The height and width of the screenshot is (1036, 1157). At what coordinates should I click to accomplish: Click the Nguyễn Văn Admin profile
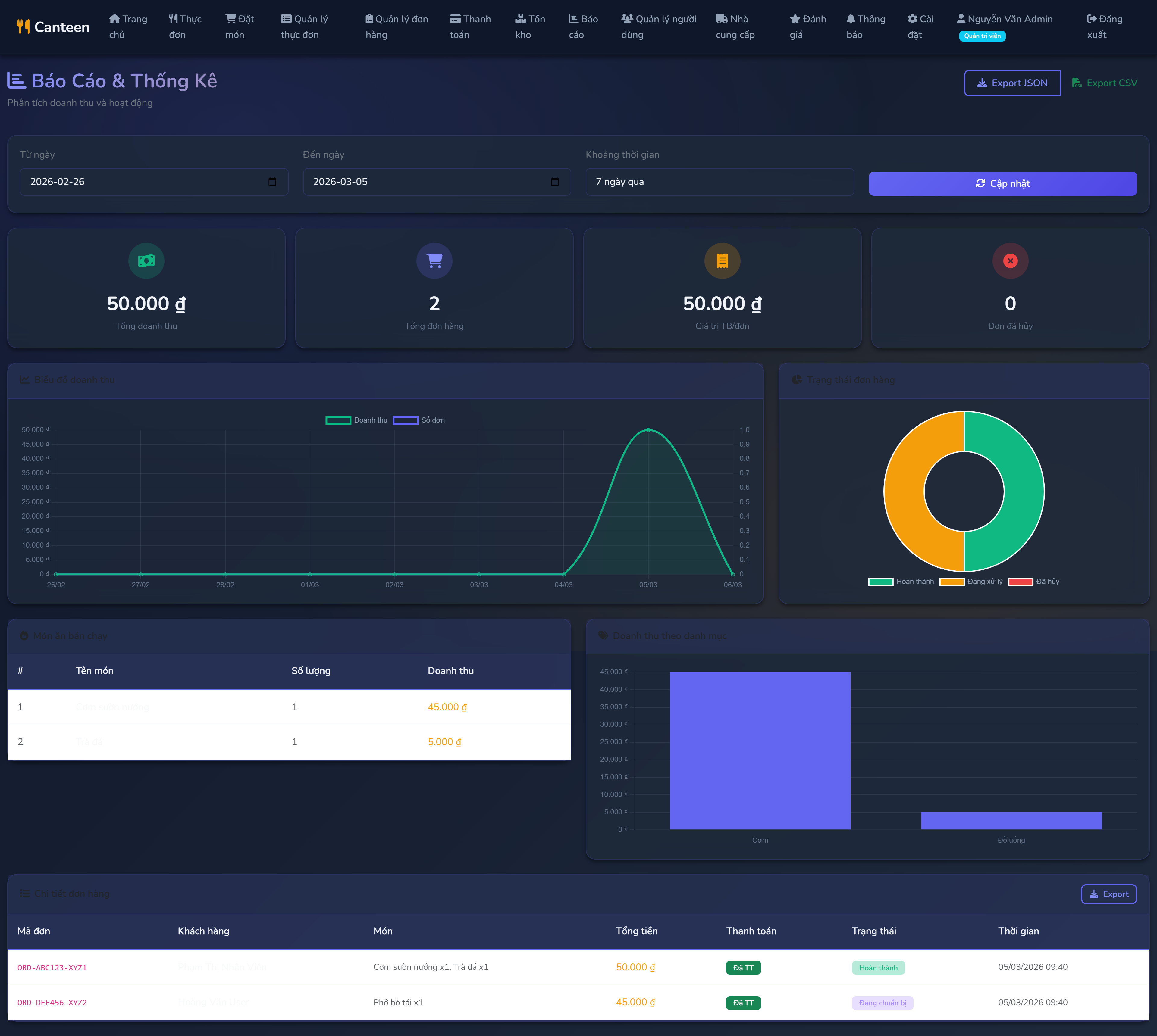pyautogui.click(x=1005, y=27)
